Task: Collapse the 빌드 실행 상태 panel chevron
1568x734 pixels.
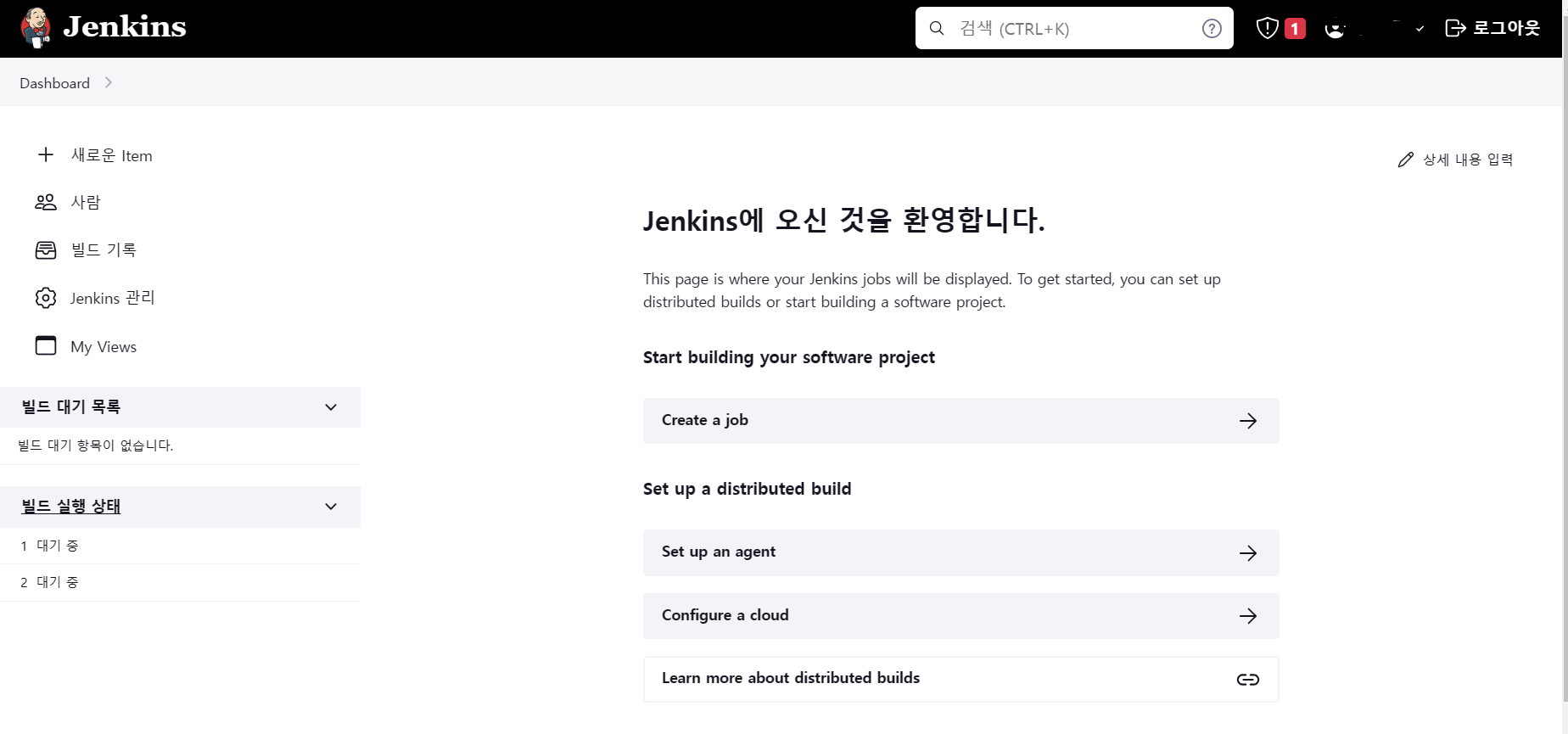Action: [x=331, y=507]
